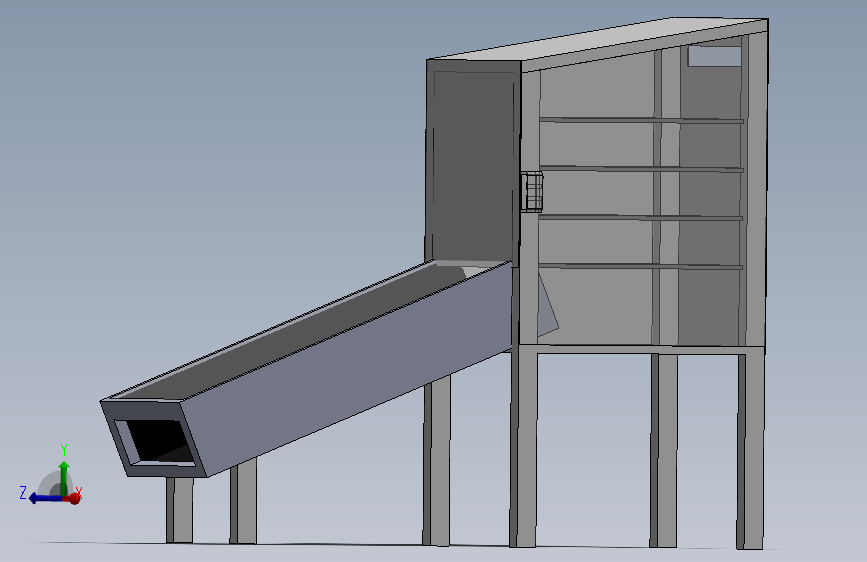Click the blue Z axis of the triad
This screenshot has height=562, width=867.
[x=46, y=498]
